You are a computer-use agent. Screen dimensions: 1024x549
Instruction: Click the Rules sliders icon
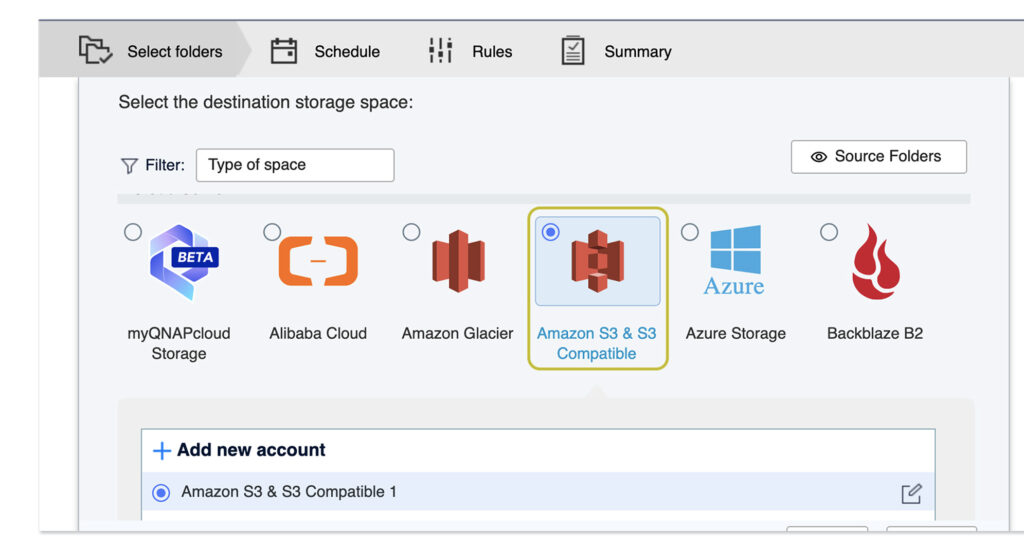[441, 50]
